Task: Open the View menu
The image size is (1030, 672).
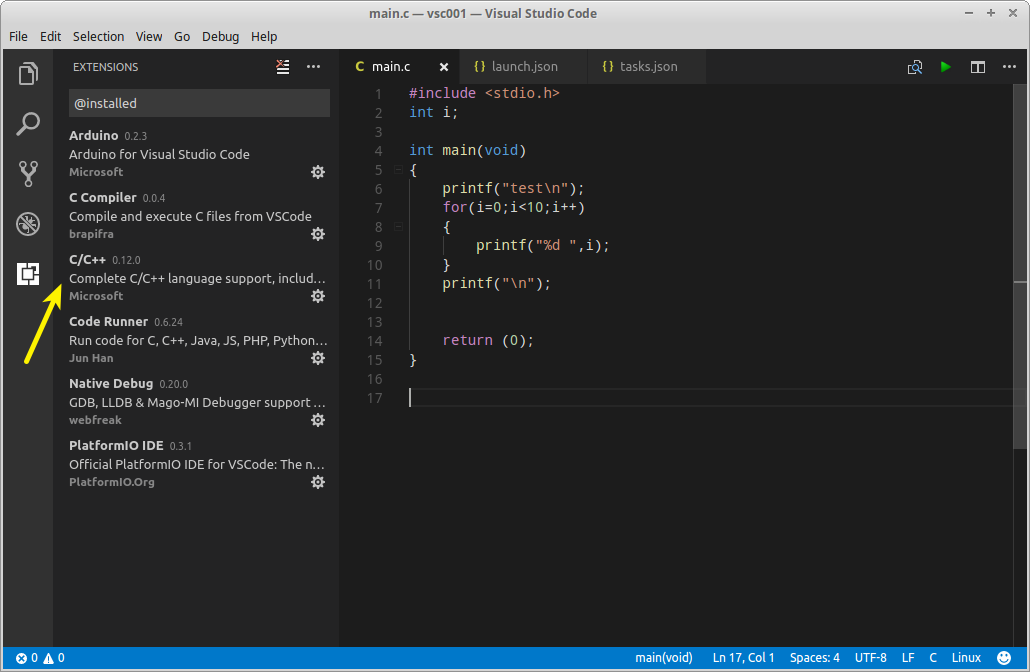Action: [x=149, y=37]
